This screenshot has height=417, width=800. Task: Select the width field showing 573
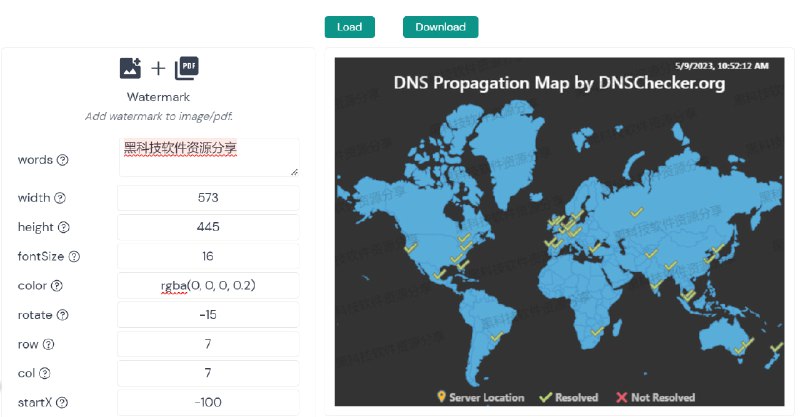(x=208, y=198)
